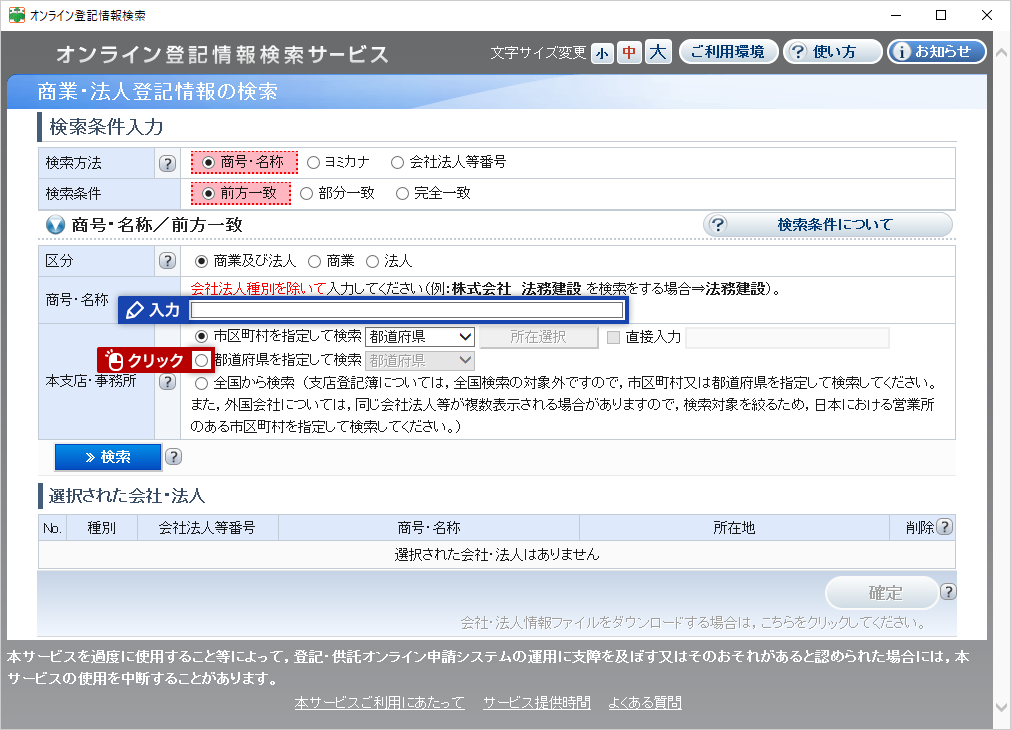Open 本サービスご利用にあたって link

(379, 702)
